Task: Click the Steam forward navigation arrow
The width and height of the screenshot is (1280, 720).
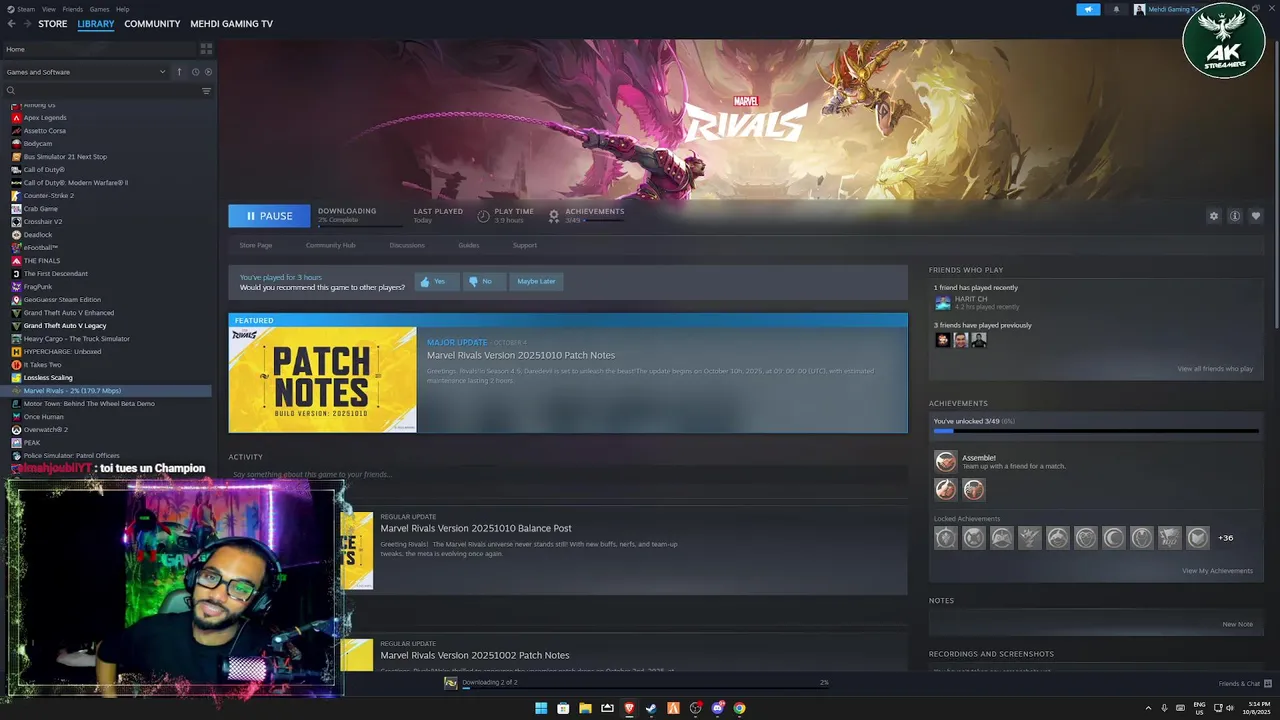Action: click(27, 24)
